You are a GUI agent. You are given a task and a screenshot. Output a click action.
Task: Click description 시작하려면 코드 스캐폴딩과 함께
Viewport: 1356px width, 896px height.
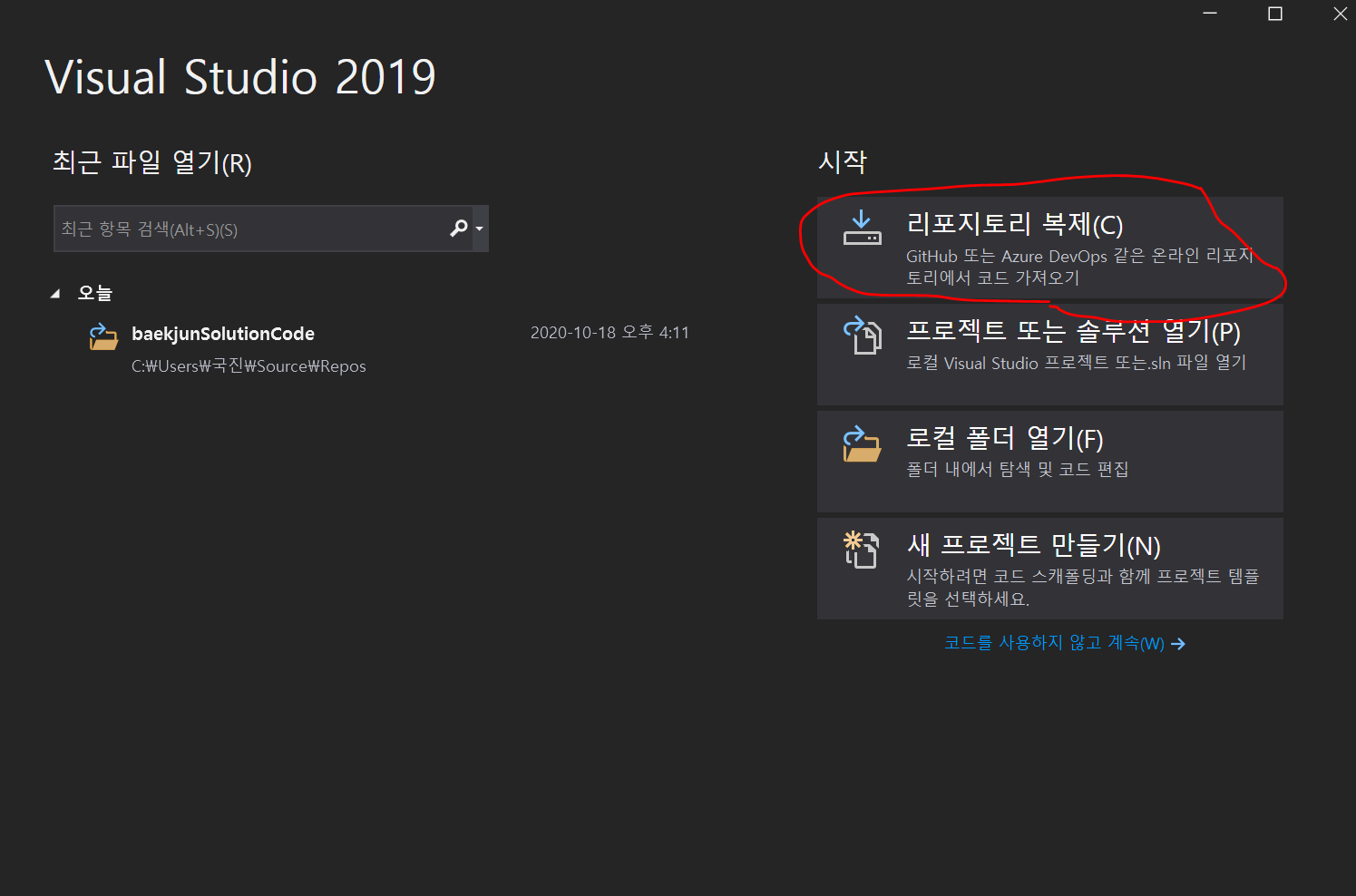click(1083, 587)
